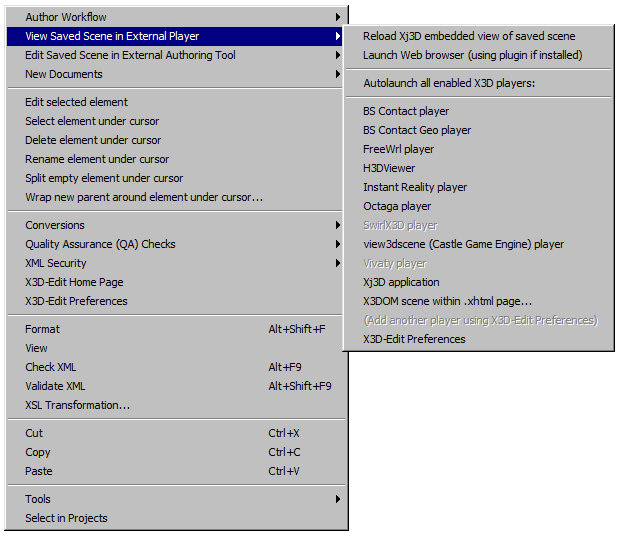
Task: Open scene in FreeWrl player
Action: point(398,149)
